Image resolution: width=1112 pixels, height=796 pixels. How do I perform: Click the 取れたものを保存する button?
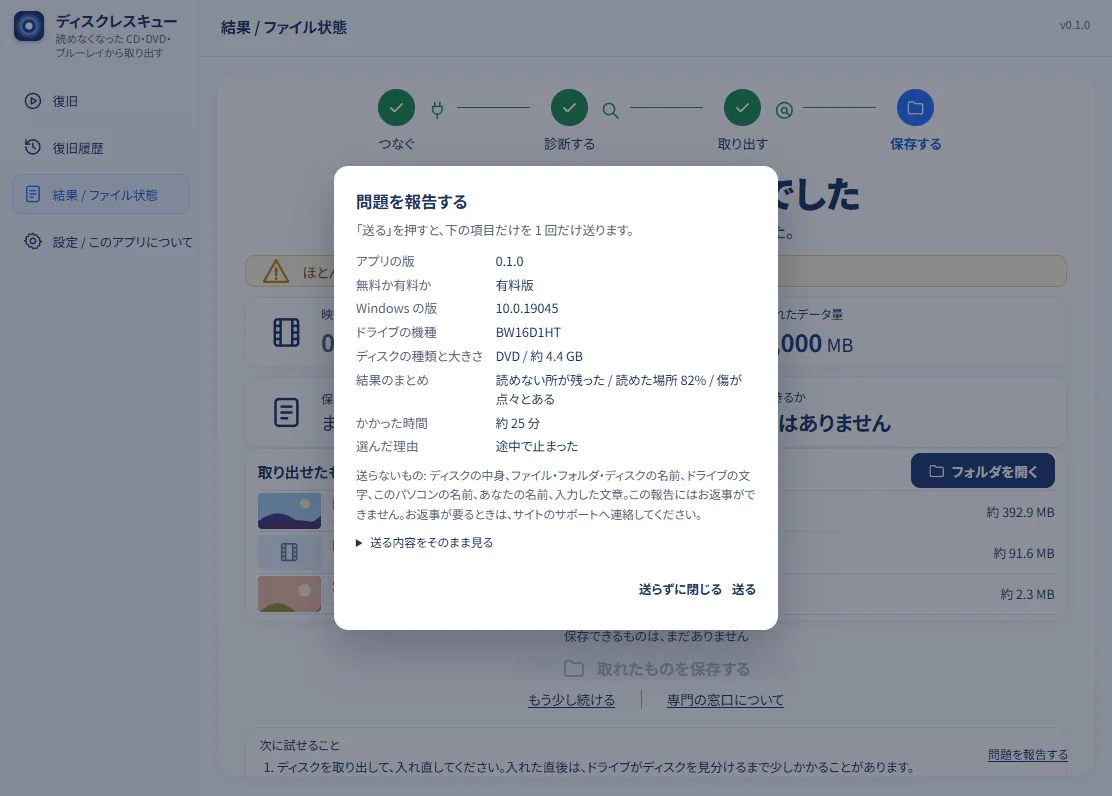point(657,668)
